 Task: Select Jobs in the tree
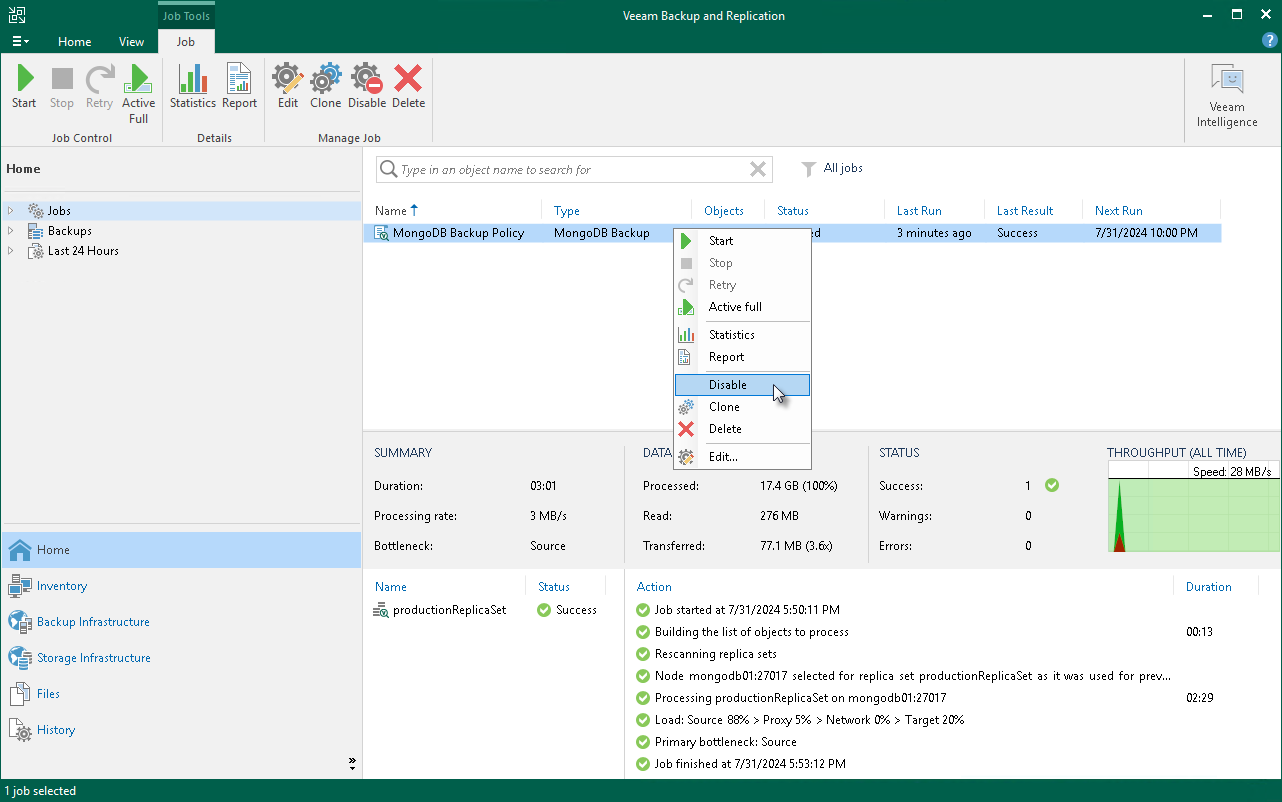tap(59, 211)
